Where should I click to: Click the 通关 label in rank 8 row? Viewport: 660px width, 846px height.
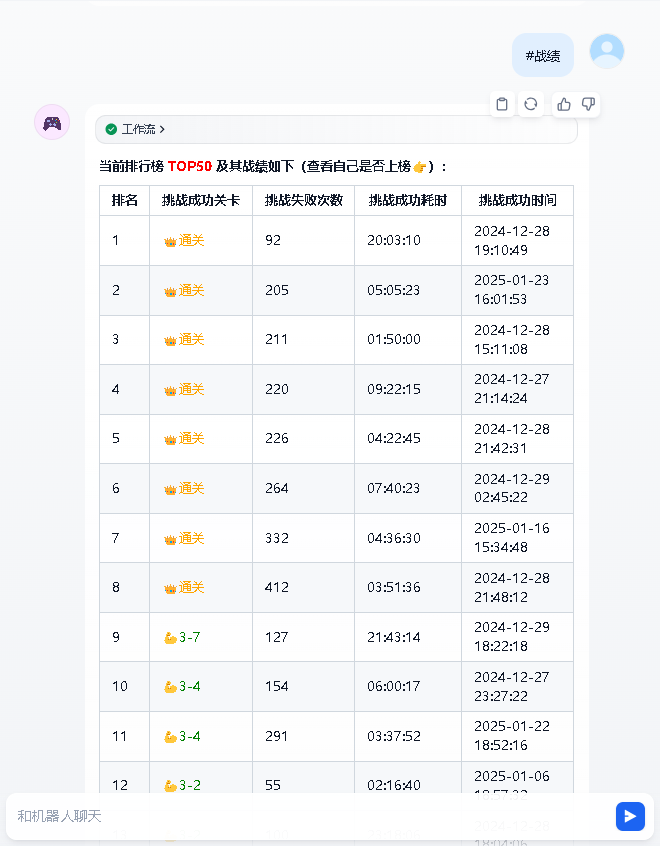coord(191,588)
